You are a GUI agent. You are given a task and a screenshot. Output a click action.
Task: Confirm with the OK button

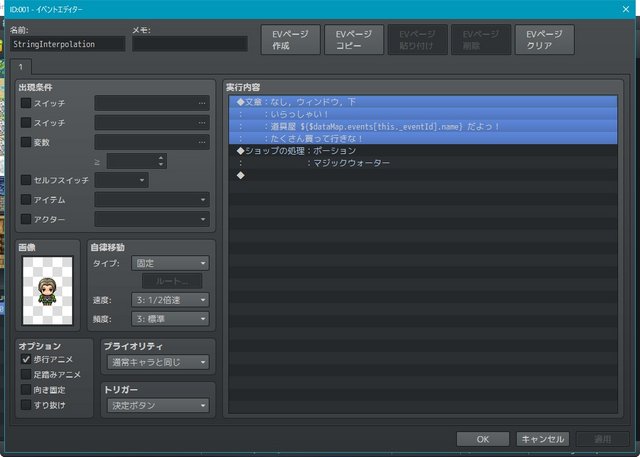483,439
